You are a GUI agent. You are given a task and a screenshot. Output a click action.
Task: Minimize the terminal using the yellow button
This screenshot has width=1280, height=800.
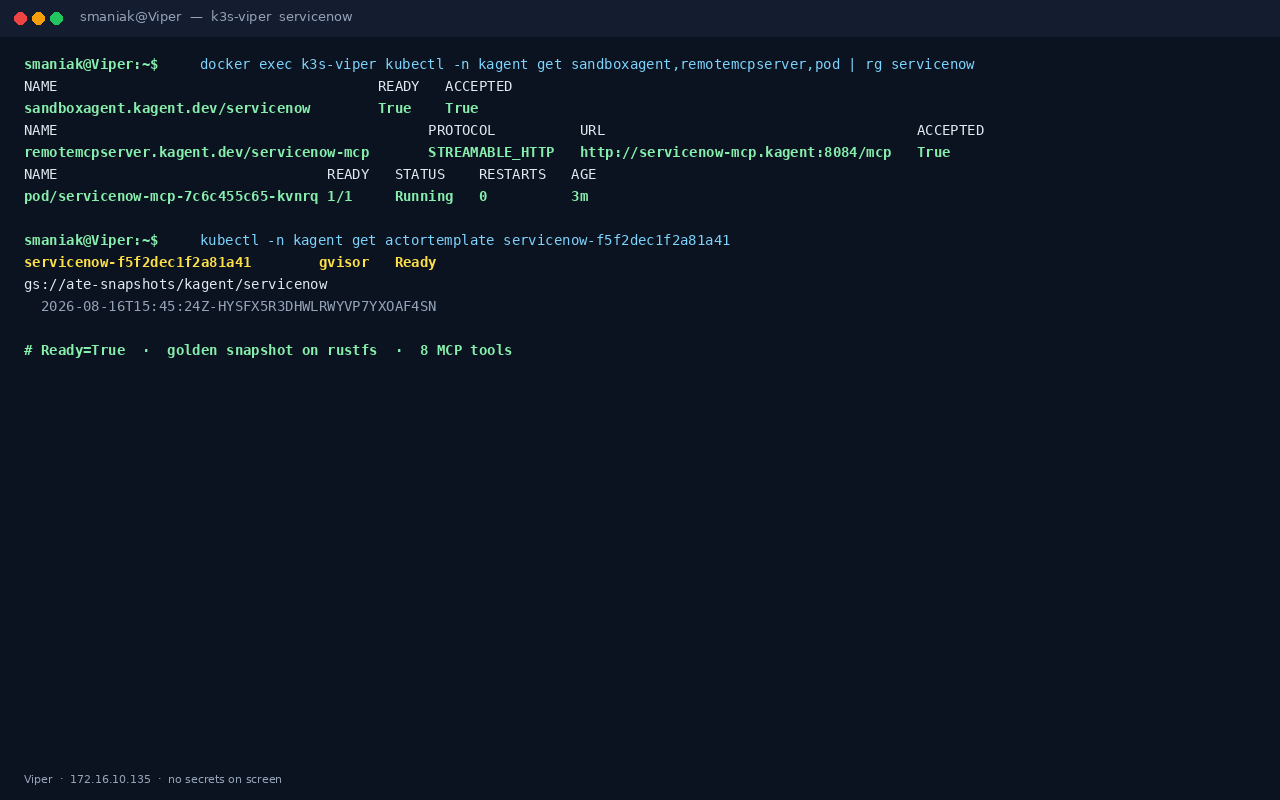pyautogui.click(x=38, y=18)
